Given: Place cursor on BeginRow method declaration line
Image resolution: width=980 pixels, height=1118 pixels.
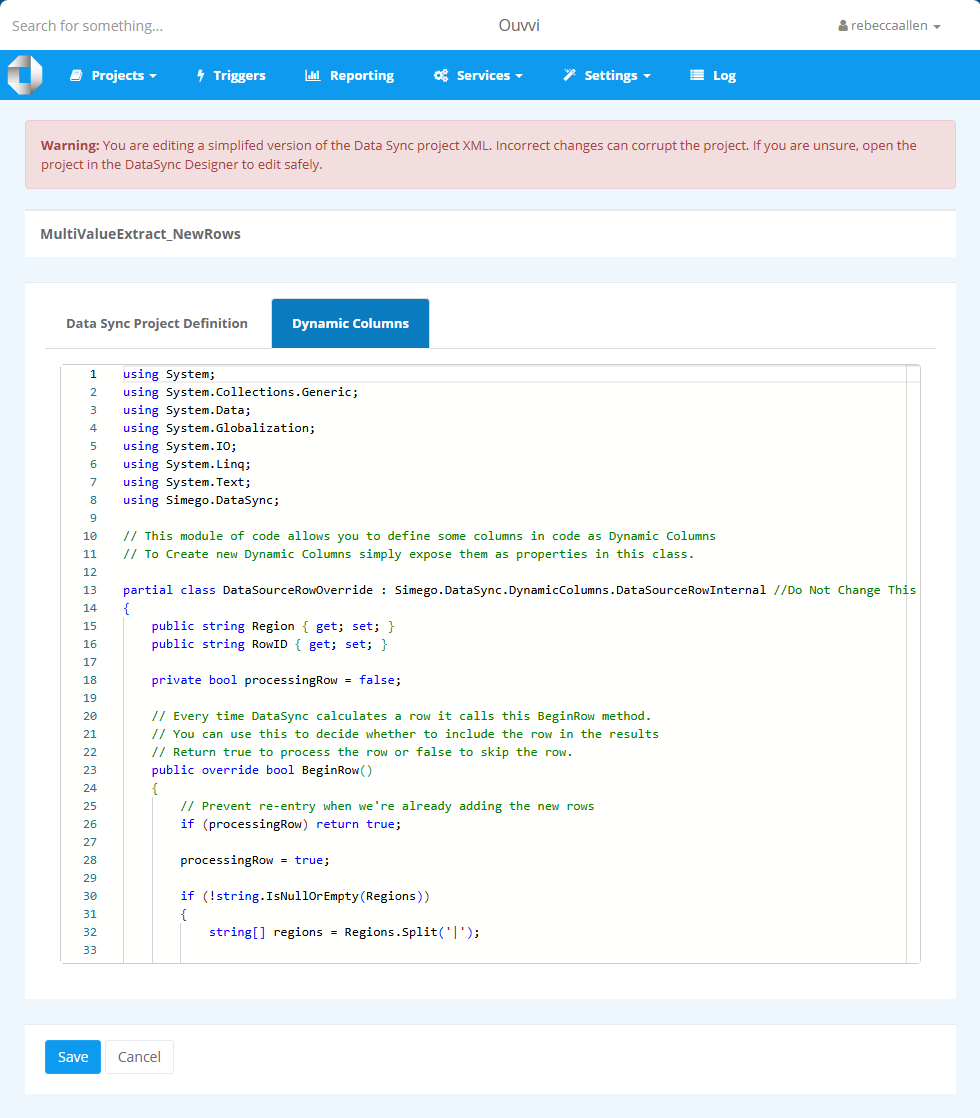Looking at the screenshot, I should (x=300, y=770).
